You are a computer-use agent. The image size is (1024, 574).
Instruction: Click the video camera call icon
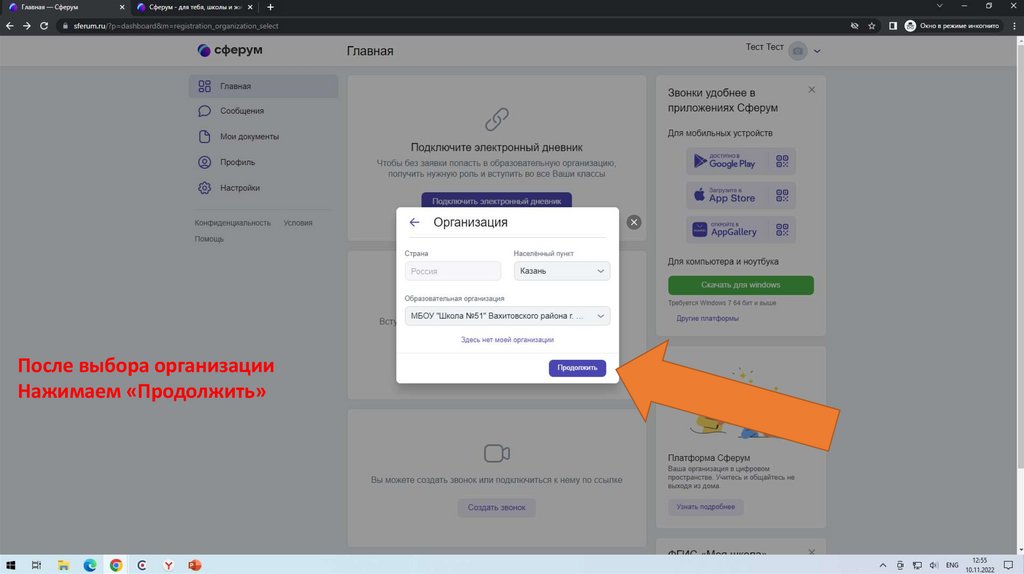pos(496,453)
